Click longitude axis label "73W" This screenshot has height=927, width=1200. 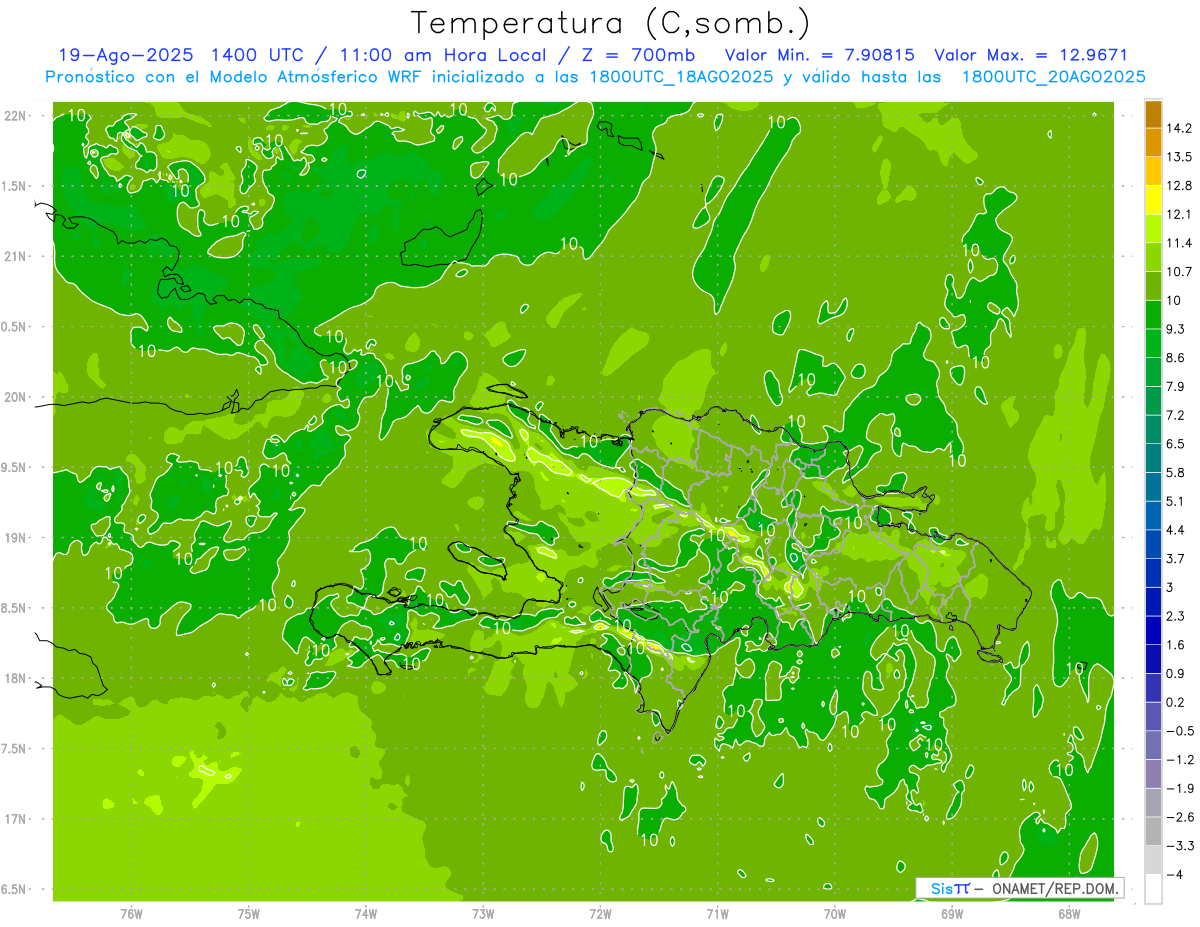(483, 913)
